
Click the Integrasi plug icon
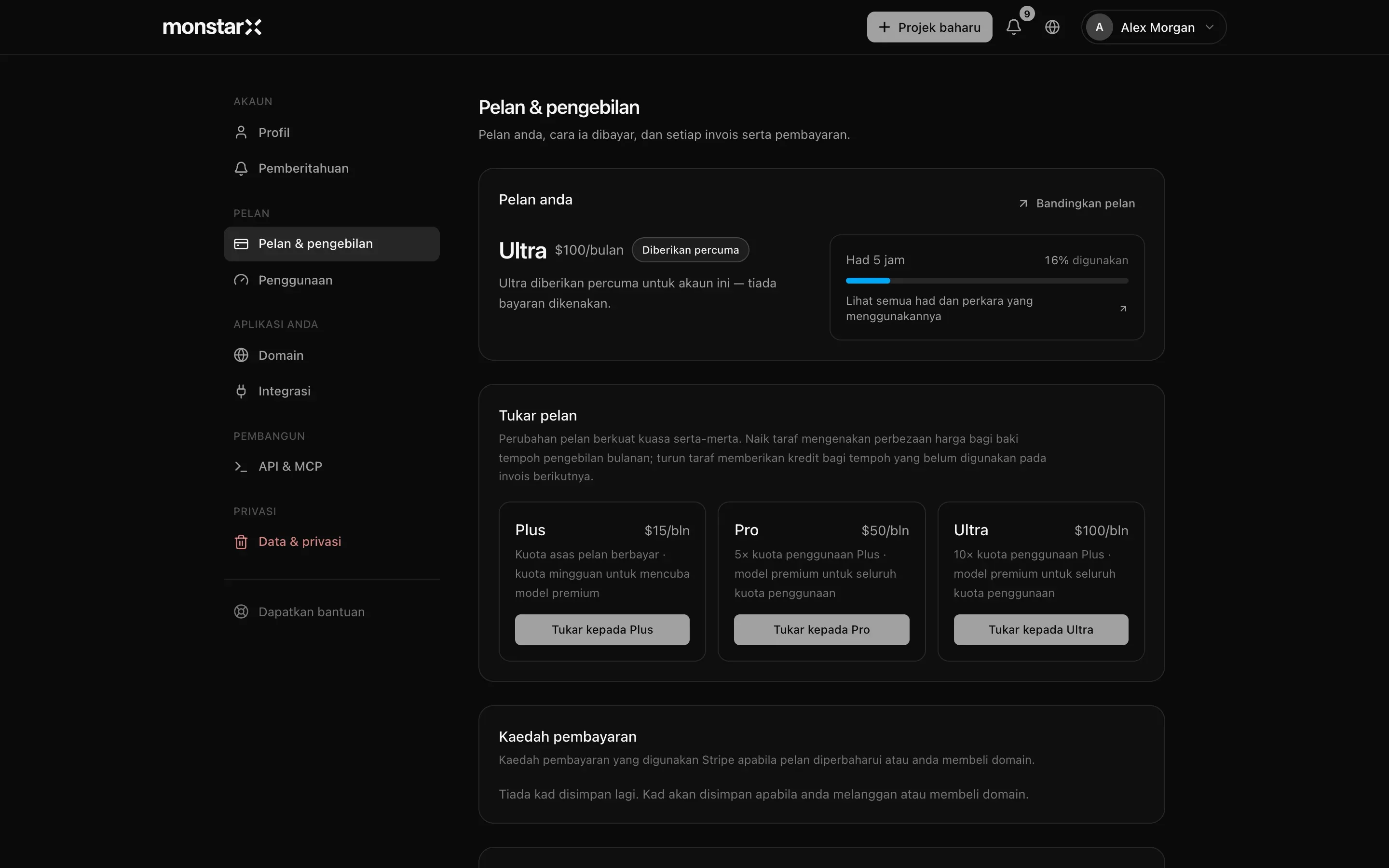[x=241, y=391]
